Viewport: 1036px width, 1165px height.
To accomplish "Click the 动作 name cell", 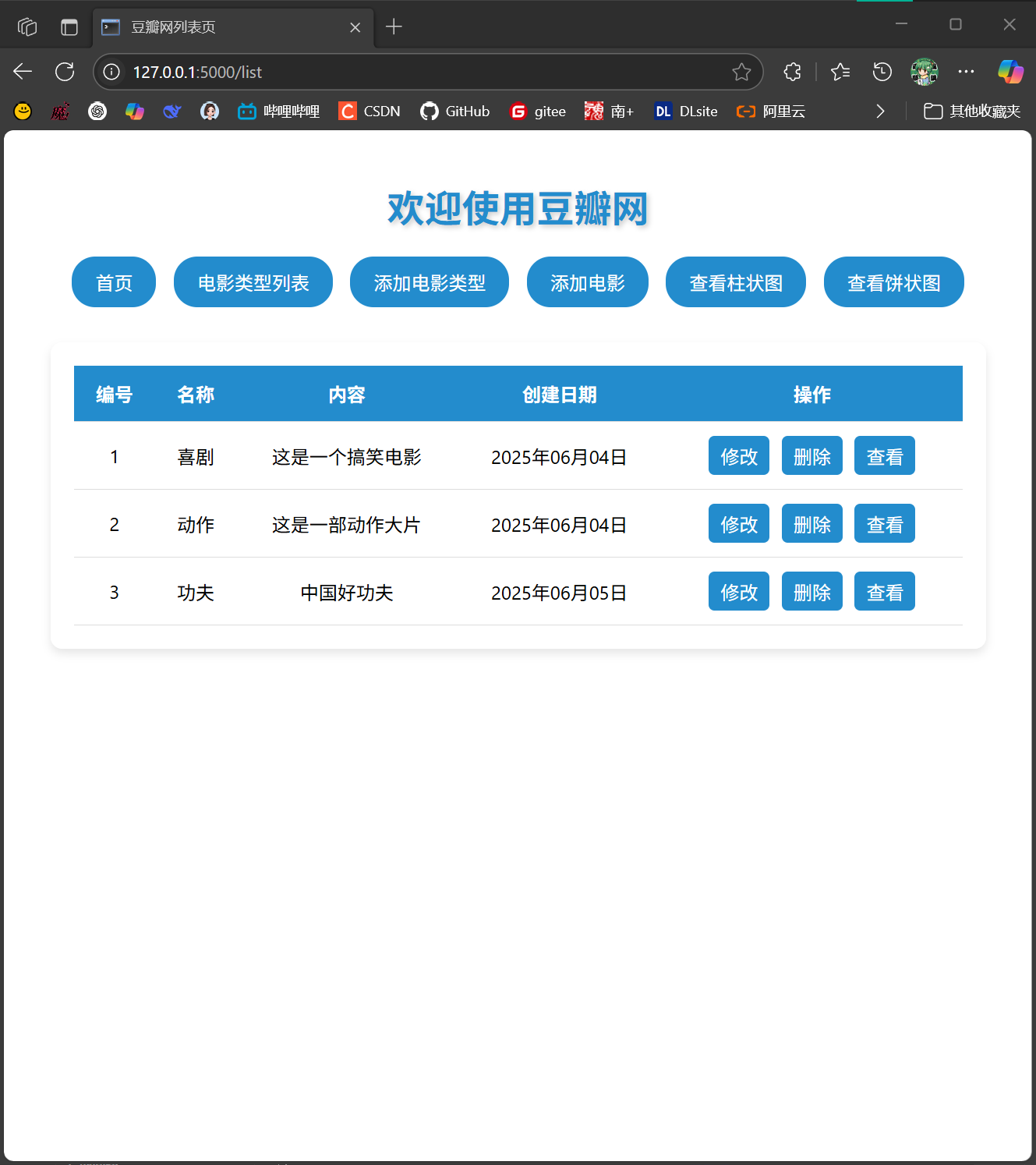I will click(196, 525).
